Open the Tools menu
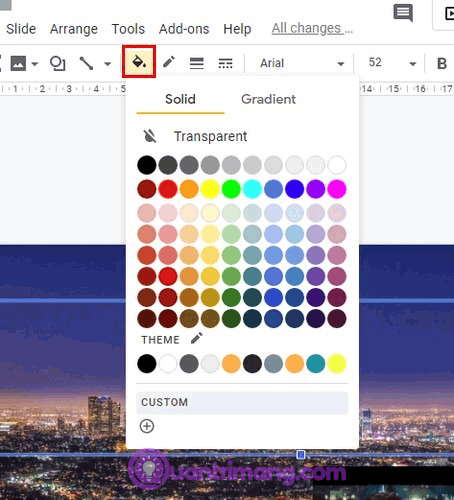 pyautogui.click(x=128, y=29)
